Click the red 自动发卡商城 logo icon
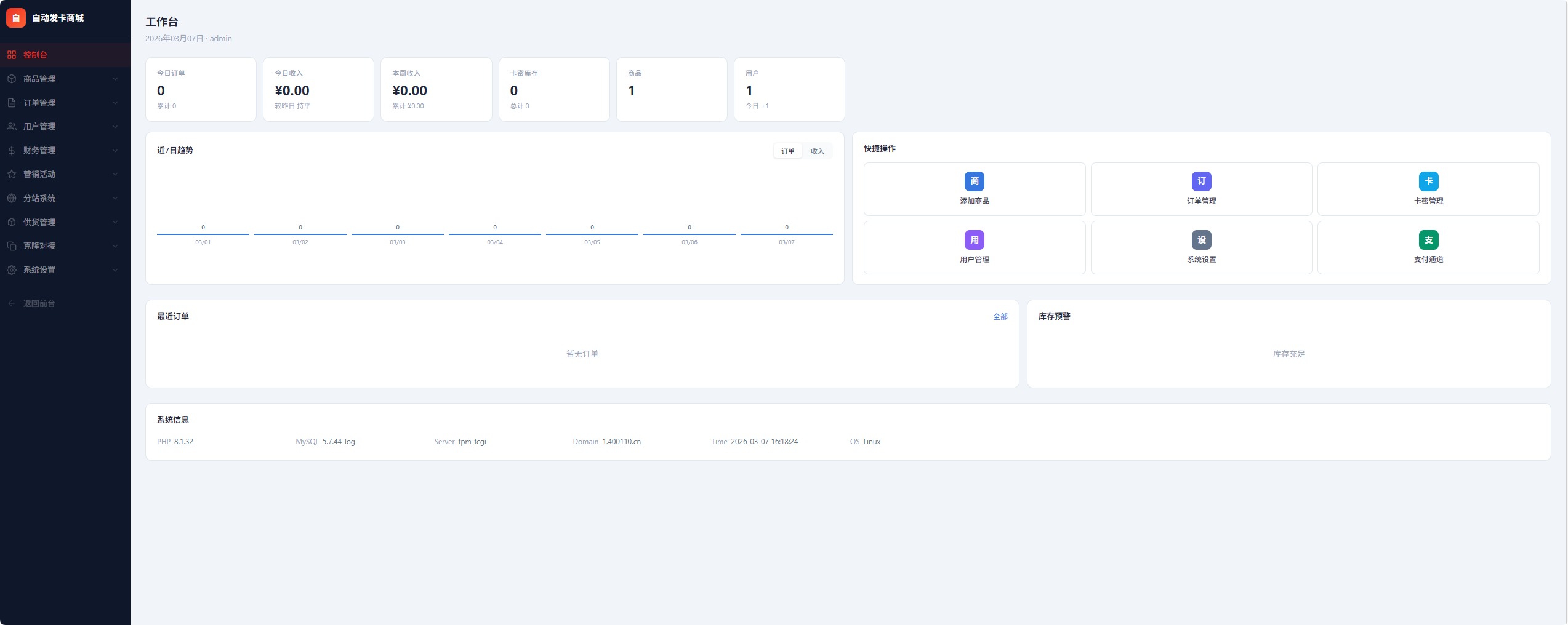 pyautogui.click(x=16, y=18)
